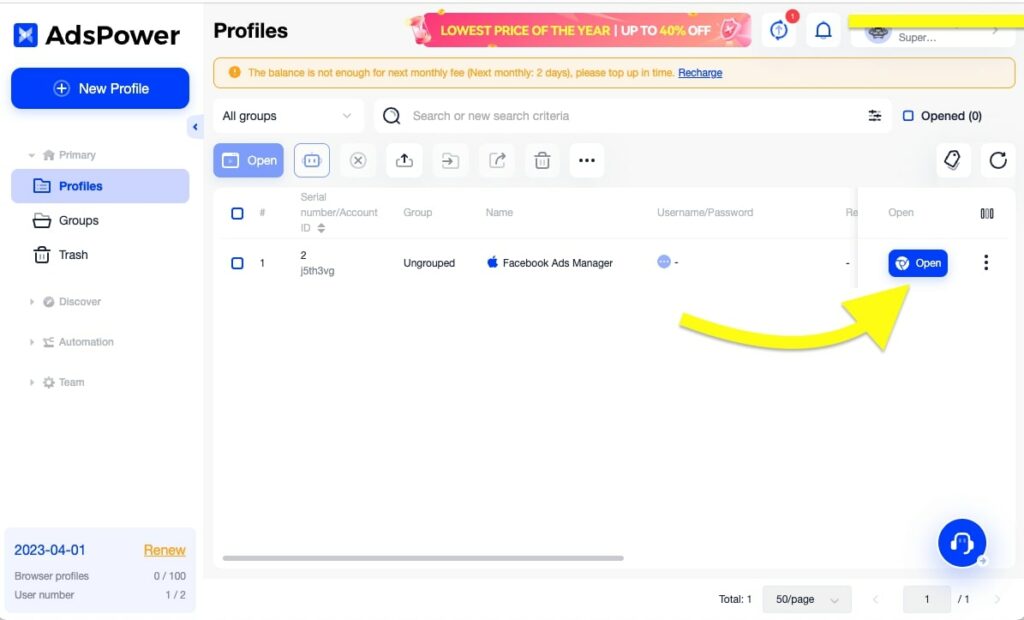Open the 50/page pagination dropdown
This screenshot has width=1024, height=620.
[x=806, y=599]
